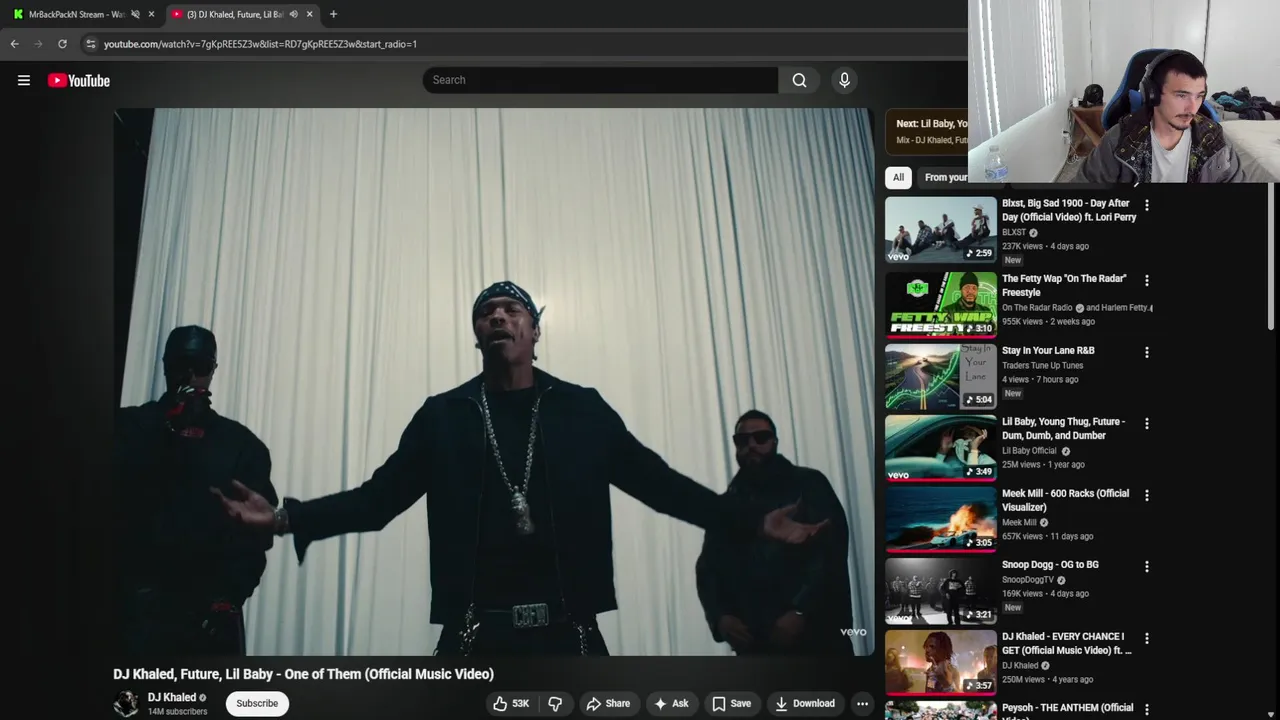Viewport: 1280px width, 720px height.
Task: Open Peysoh THE ANTHEM video title
Action: pos(1068,709)
